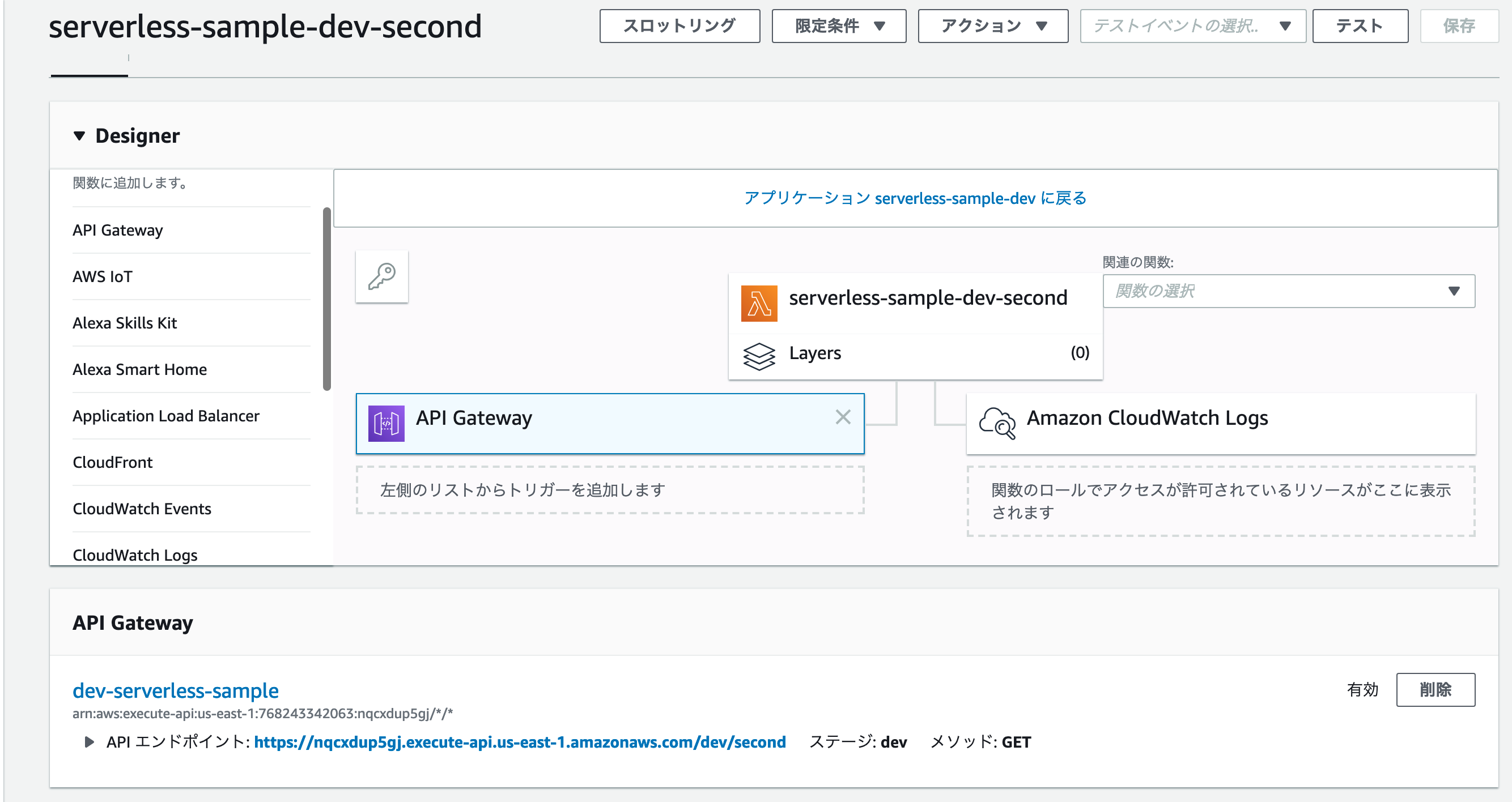Click the CloudWatch Logs cloud icon
Viewport: 1512px width, 802px height.
(x=997, y=423)
